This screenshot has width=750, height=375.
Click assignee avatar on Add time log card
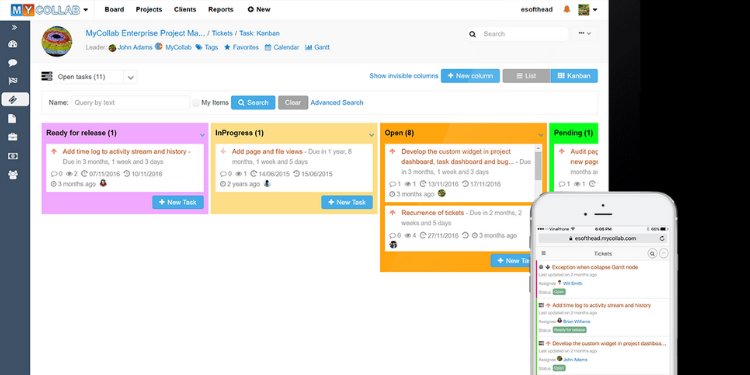pos(103,183)
